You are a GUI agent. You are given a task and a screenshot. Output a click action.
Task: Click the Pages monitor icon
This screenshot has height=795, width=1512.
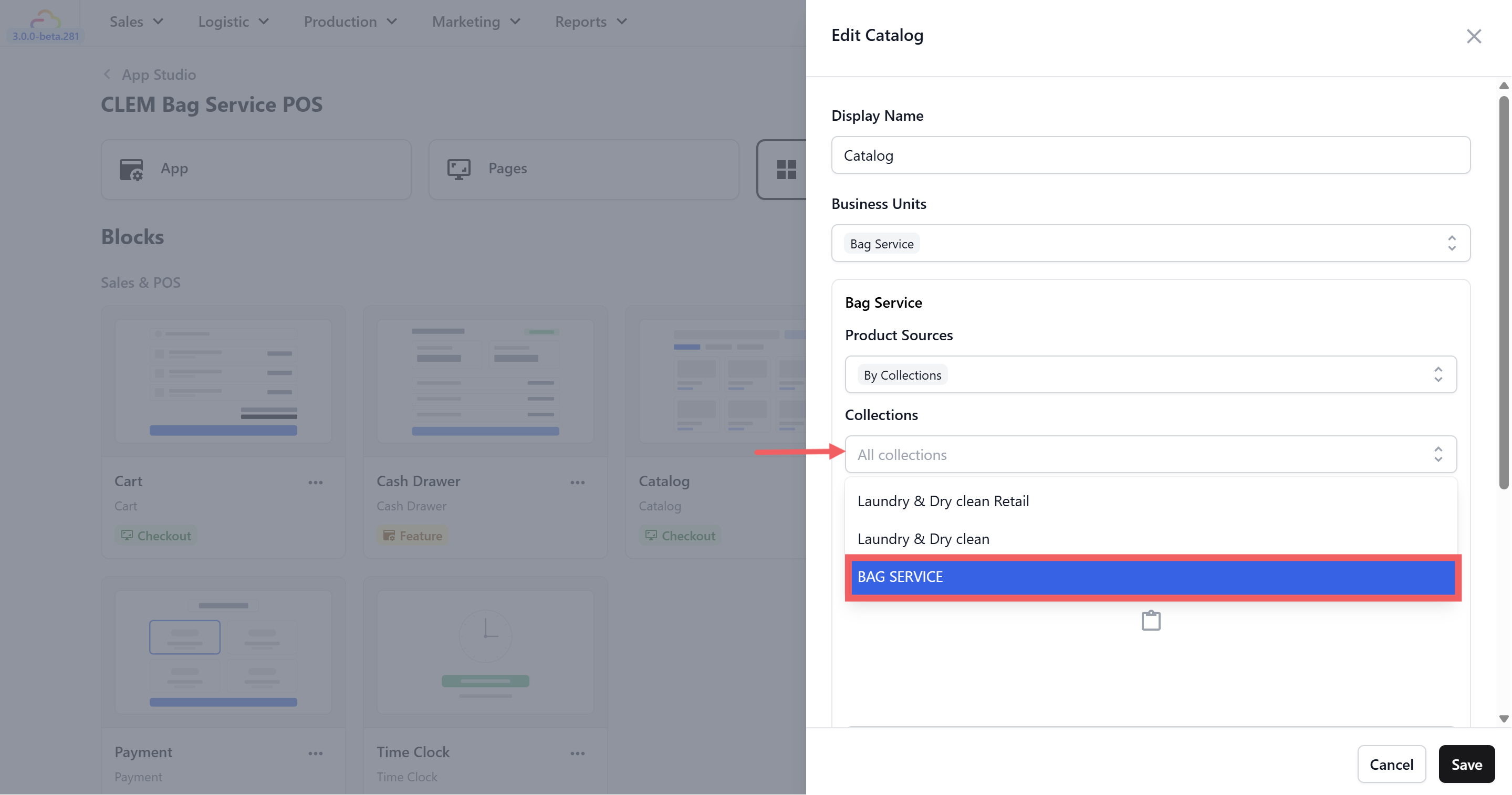coord(458,169)
